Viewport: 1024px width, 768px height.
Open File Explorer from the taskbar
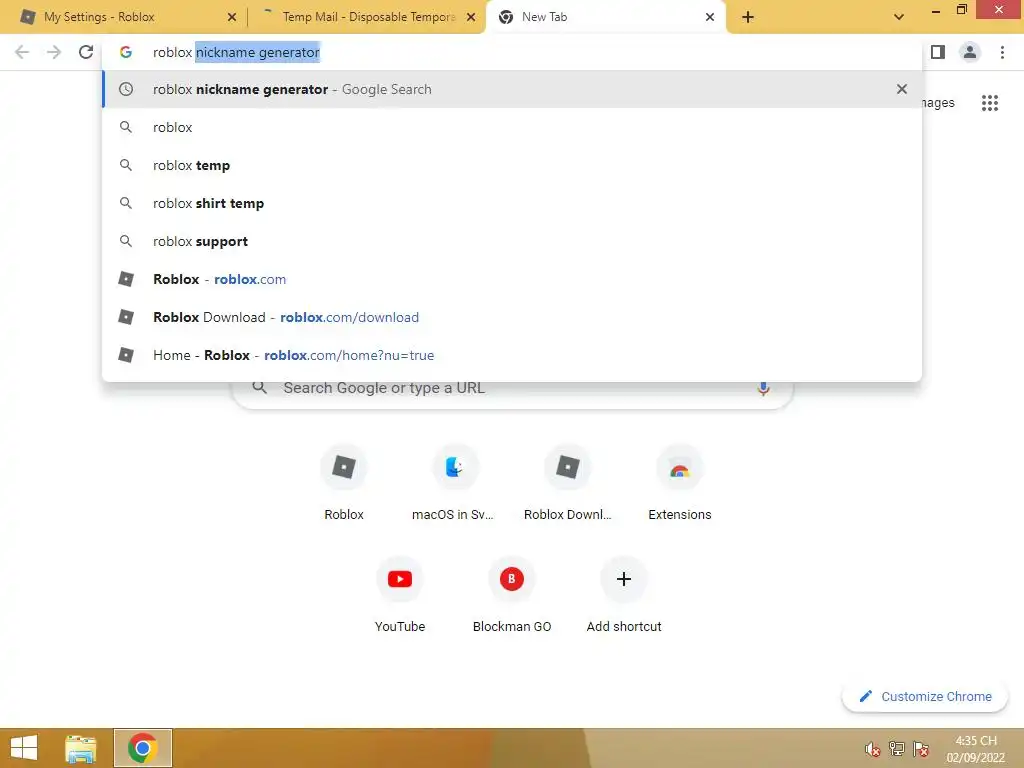coord(81,748)
